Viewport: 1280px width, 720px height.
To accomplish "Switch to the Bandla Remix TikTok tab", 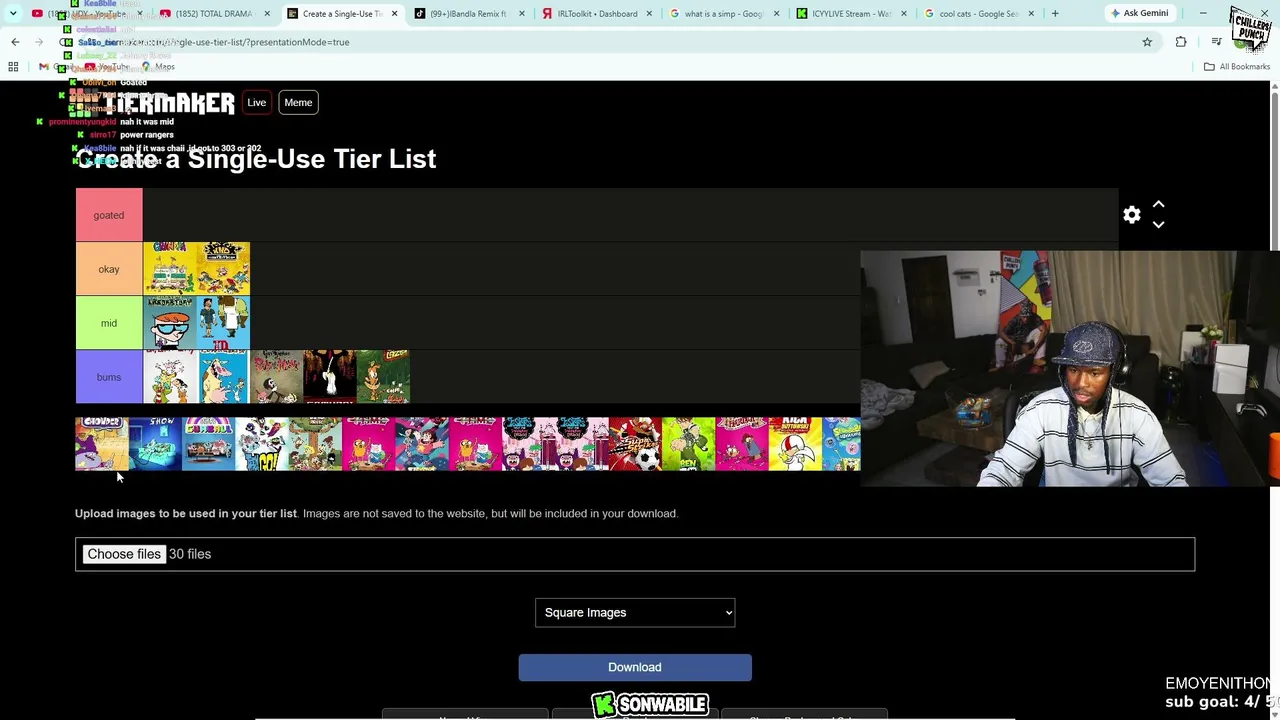I will (x=467, y=14).
